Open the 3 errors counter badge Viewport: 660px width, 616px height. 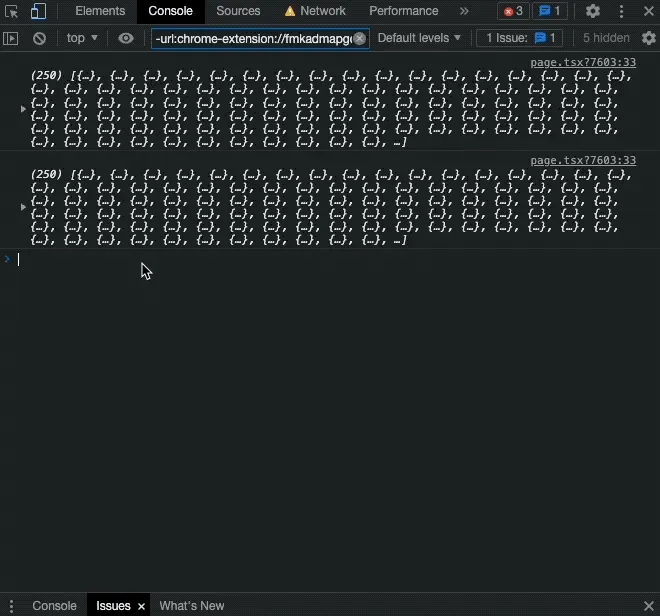click(513, 11)
